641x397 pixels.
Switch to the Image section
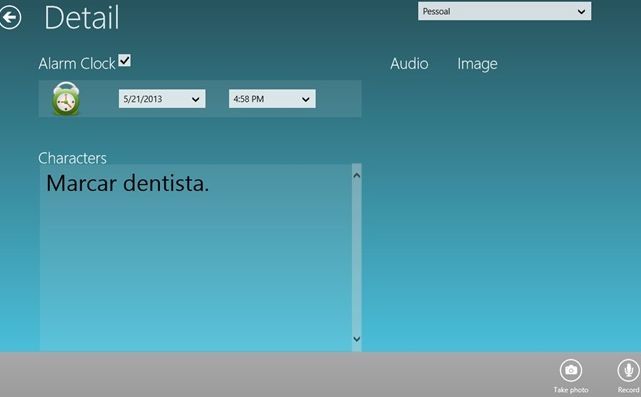477,64
